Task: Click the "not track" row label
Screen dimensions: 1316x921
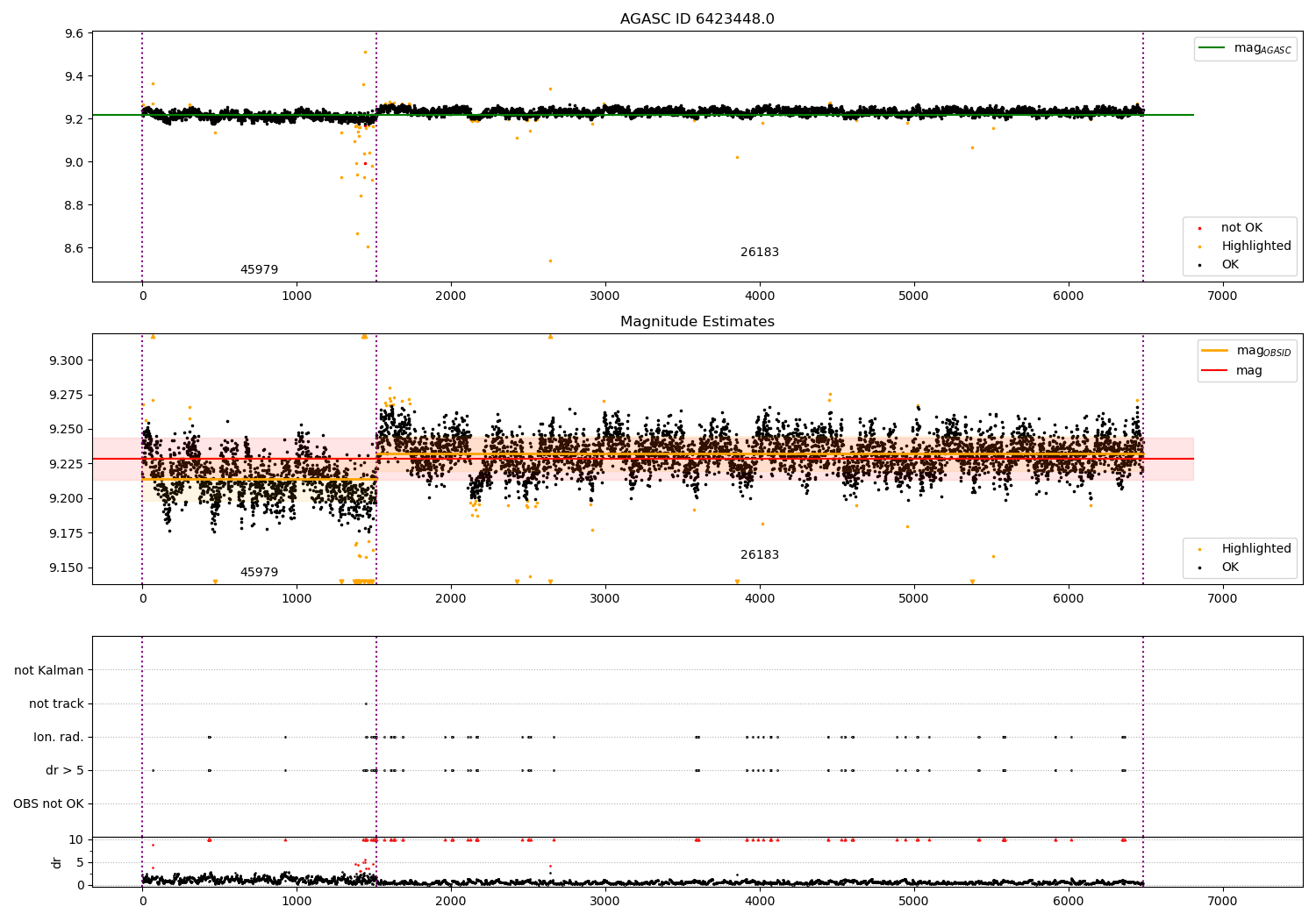Action: coord(56,704)
